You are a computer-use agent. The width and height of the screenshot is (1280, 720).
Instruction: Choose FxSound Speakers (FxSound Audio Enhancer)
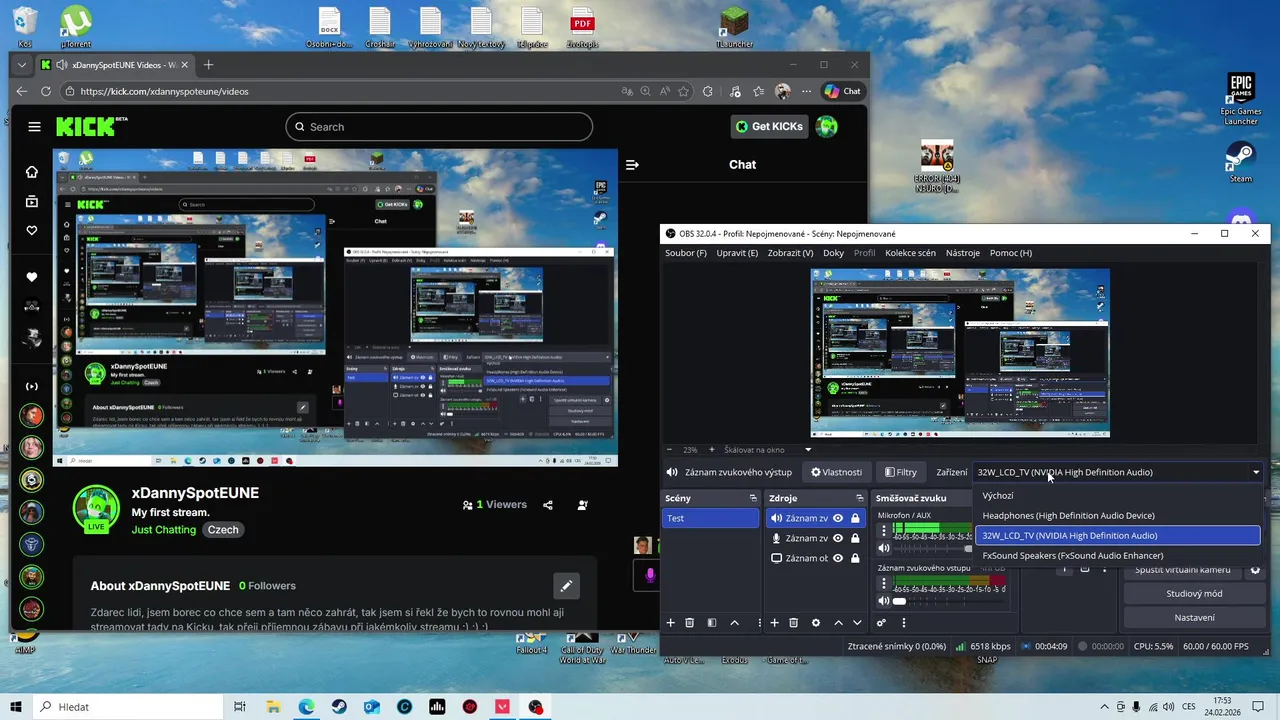(1117, 556)
